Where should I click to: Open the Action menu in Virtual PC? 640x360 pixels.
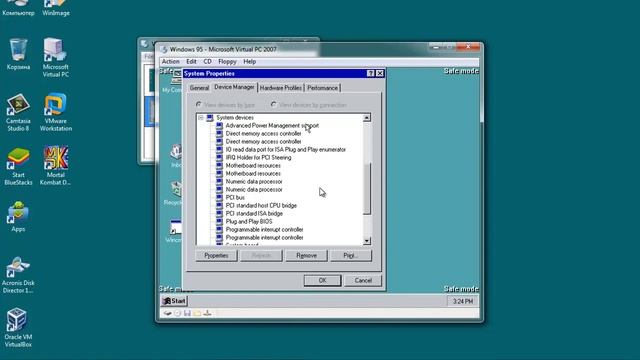(x=171, y=62)
